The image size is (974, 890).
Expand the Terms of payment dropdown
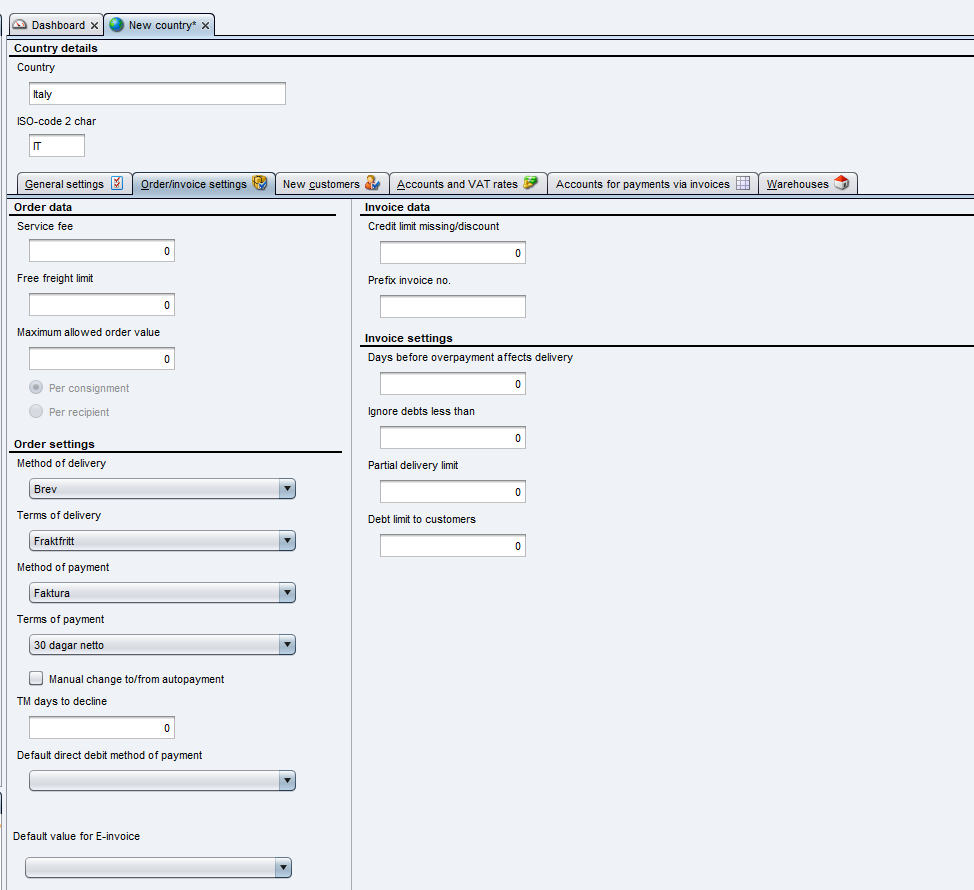(x=286, y=645)
